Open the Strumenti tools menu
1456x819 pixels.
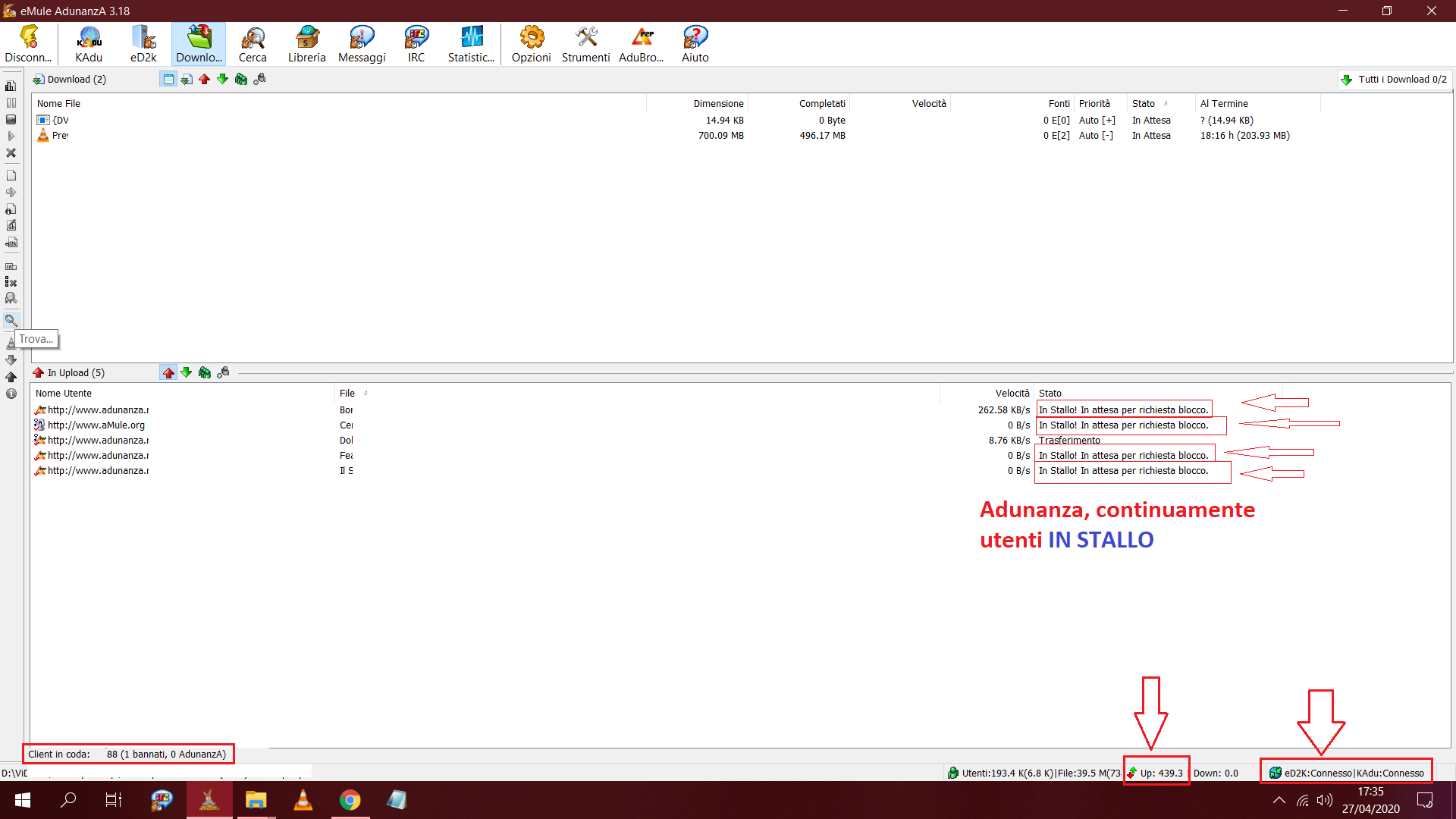(586, 44)
